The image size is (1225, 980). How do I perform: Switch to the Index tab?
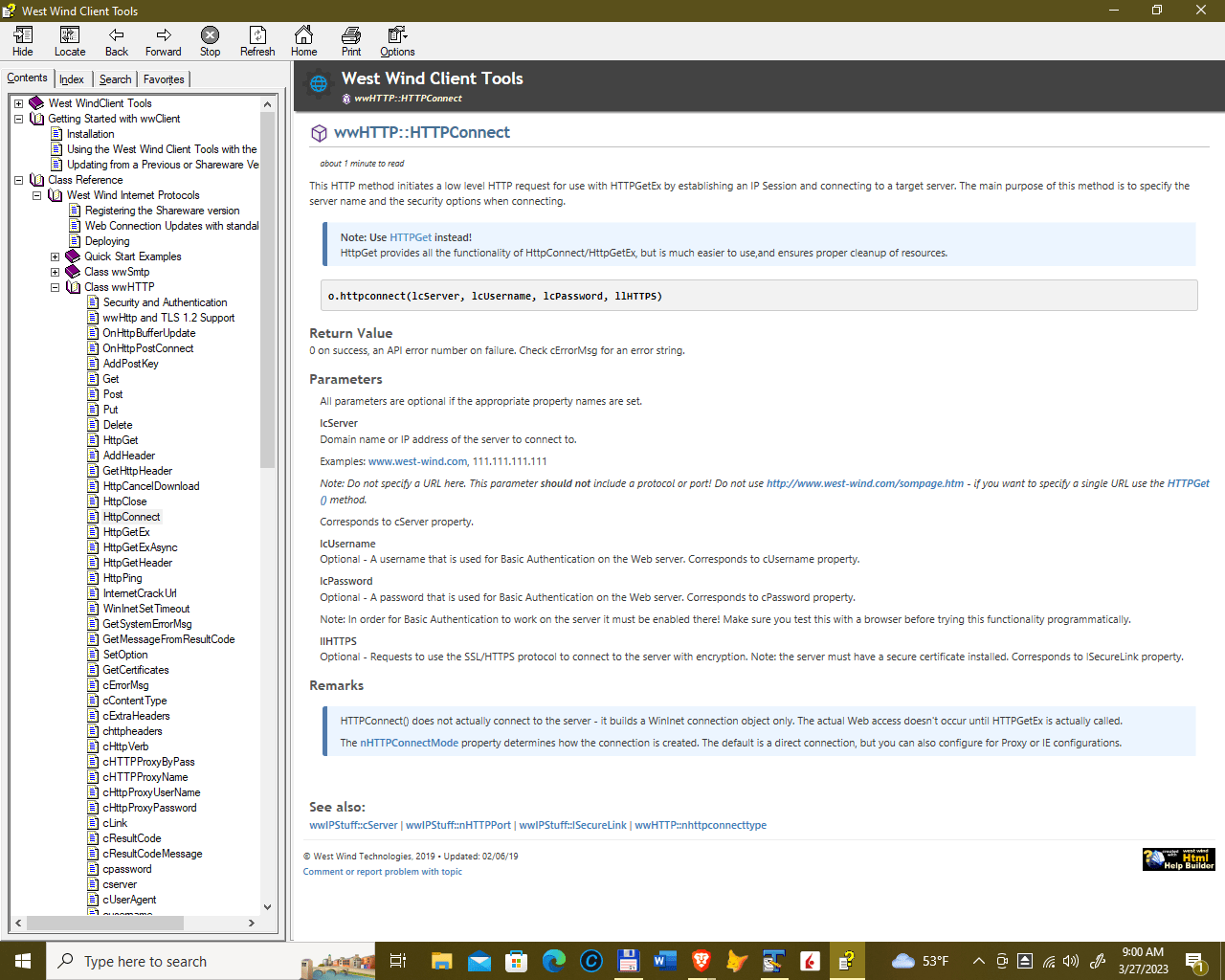point(71,78)
